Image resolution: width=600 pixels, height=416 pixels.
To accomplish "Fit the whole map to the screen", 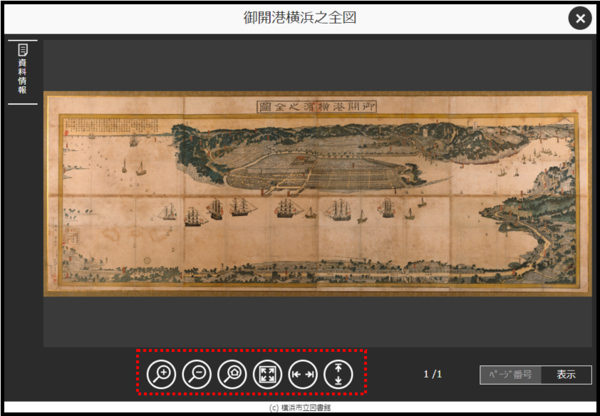I will (x=267, y=375).
